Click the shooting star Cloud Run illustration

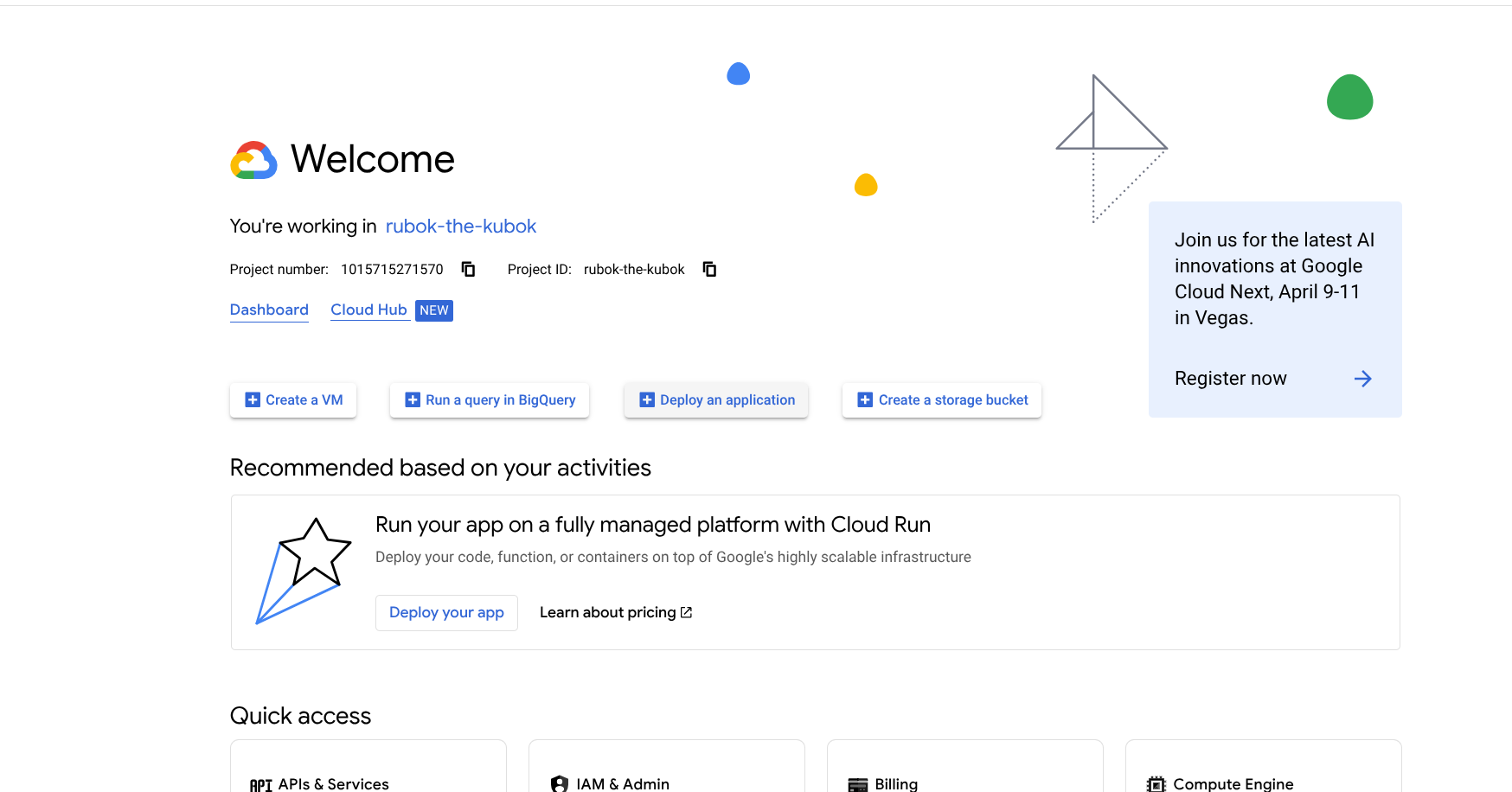click(x=304, y=571)
